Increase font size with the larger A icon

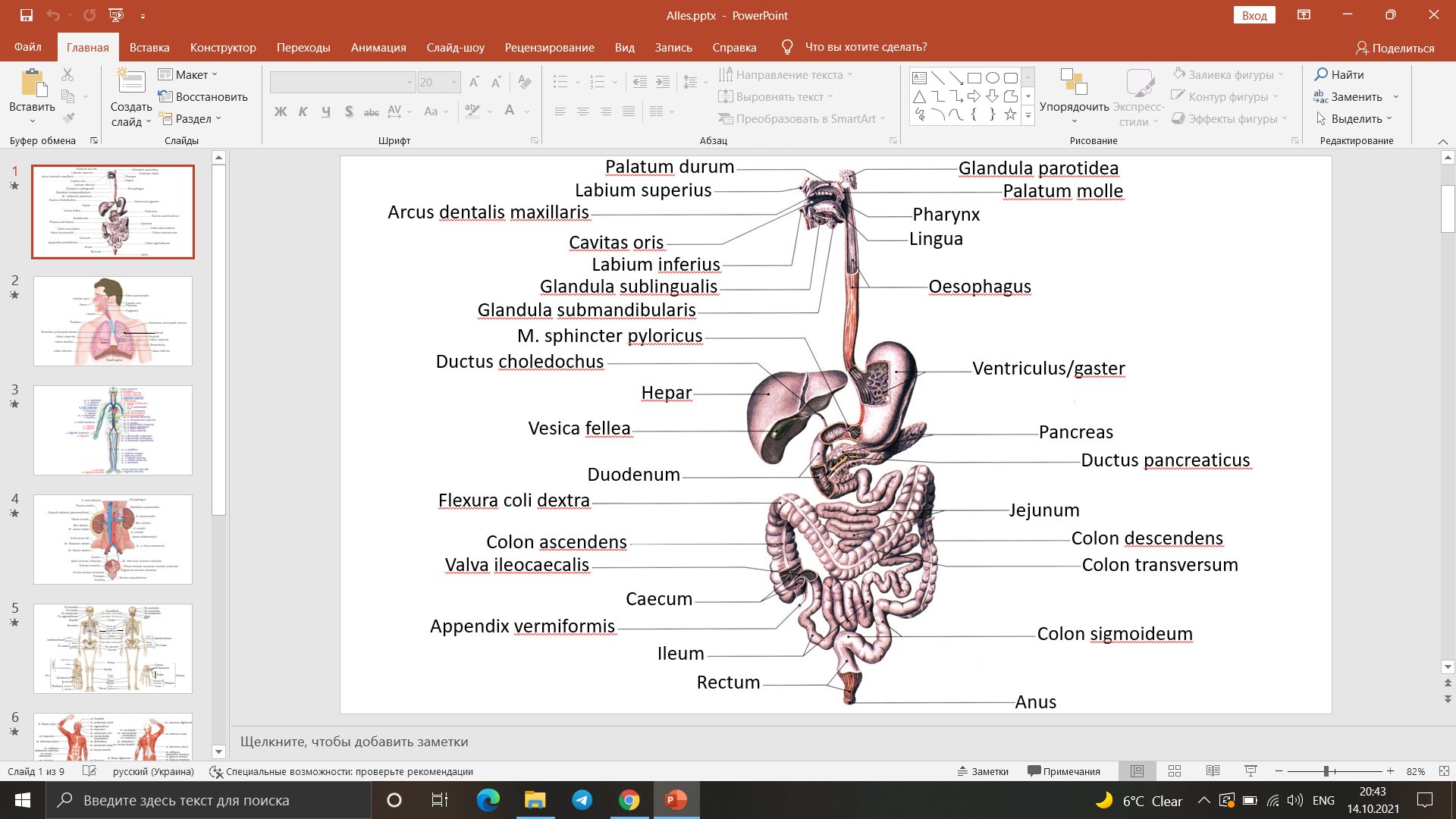474,82
